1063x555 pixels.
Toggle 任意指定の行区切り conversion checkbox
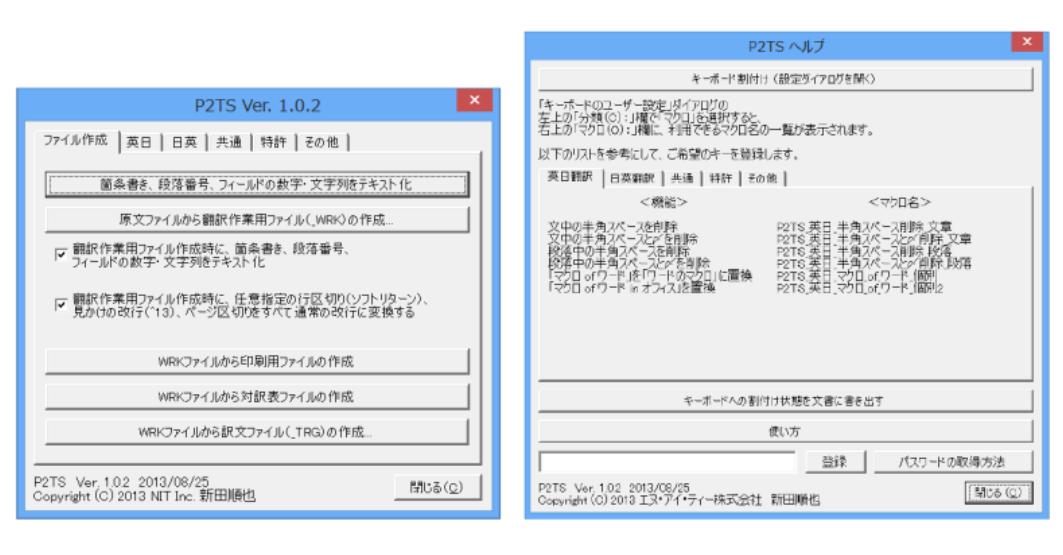tap(61, 304)
